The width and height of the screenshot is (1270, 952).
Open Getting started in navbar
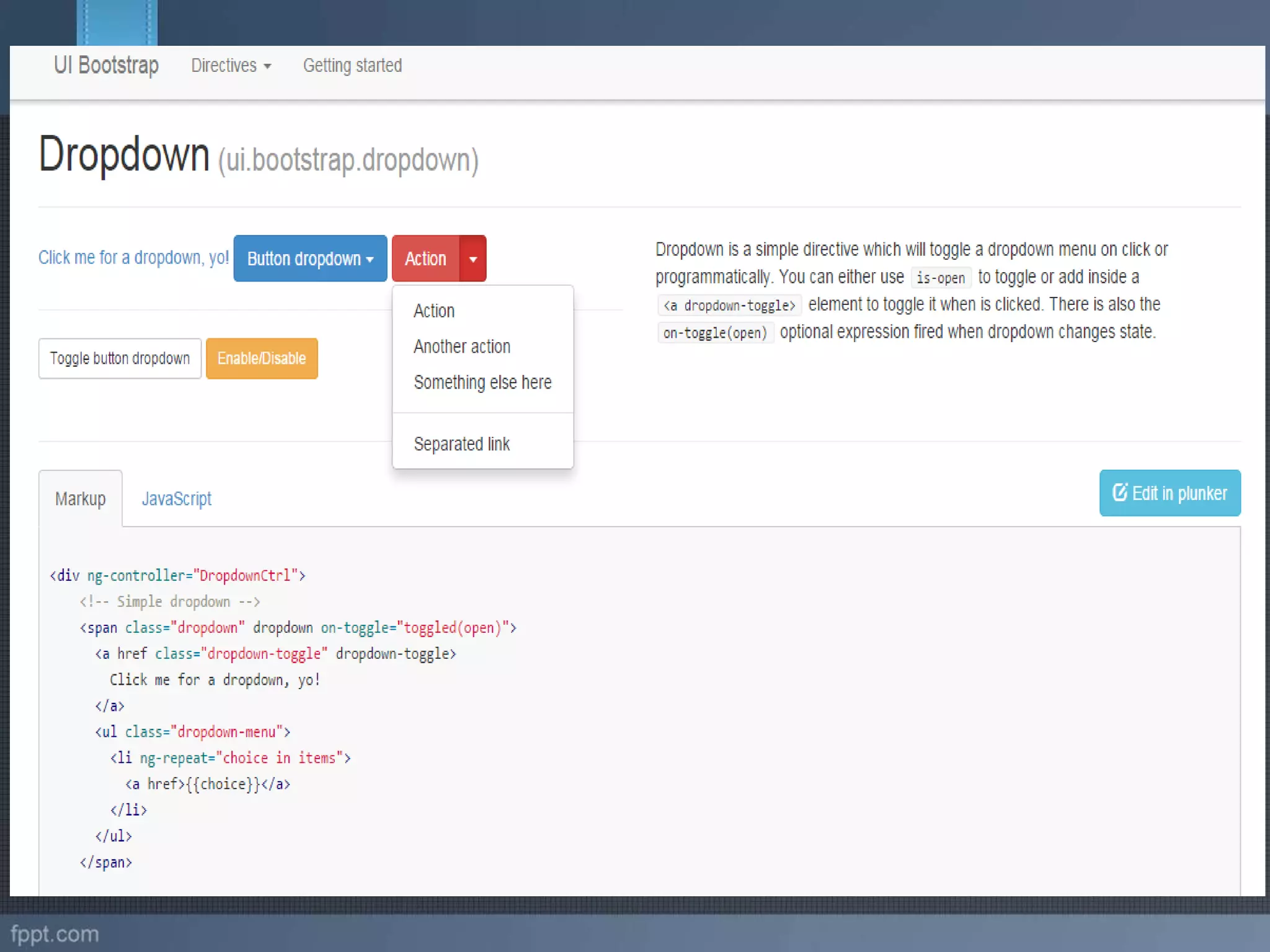[352, 66]
